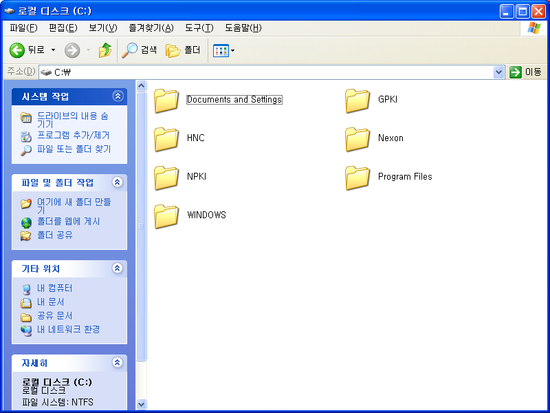Expand the address bar dropdown
Image resolution: width=550 pixels, height=413 pixels.
point(499,72)
